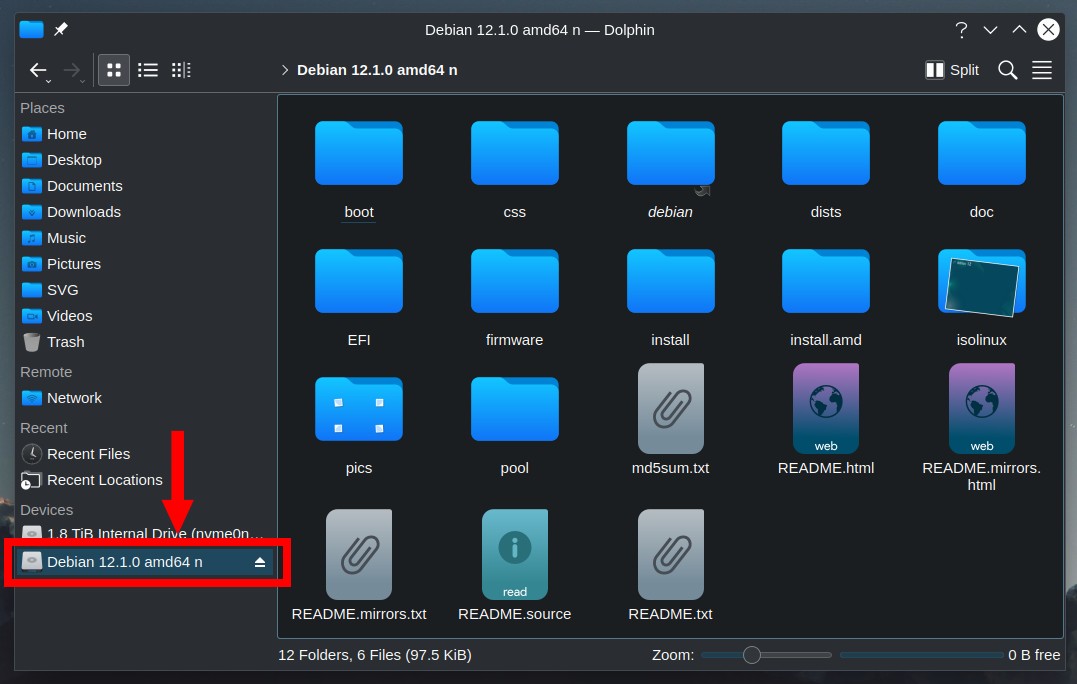Click the free space capacity bar
Viewport: 1077px width, 684px height.
tap(921, 655)
